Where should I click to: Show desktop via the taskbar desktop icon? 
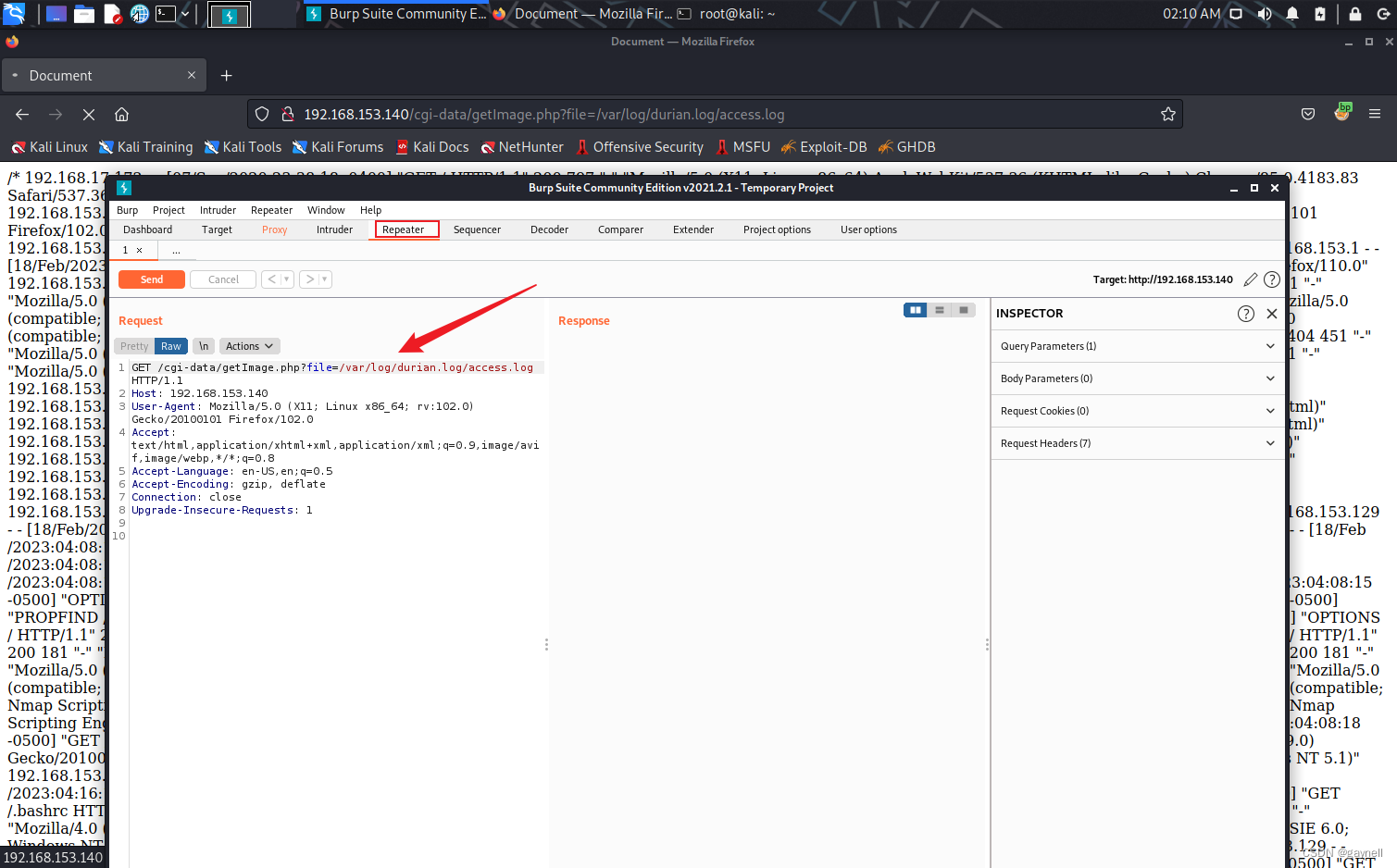click(x=56, y=14)
